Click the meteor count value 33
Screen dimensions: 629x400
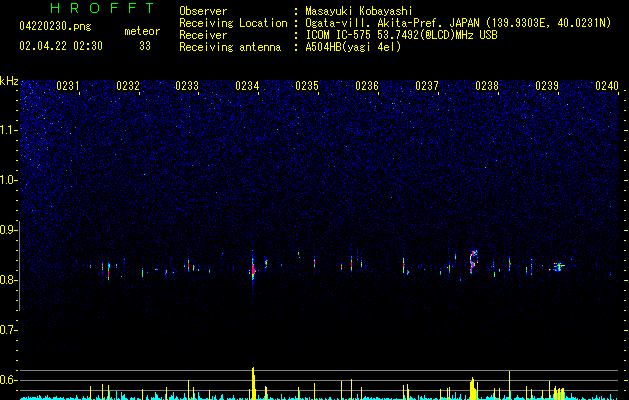(x=145, y=46)
